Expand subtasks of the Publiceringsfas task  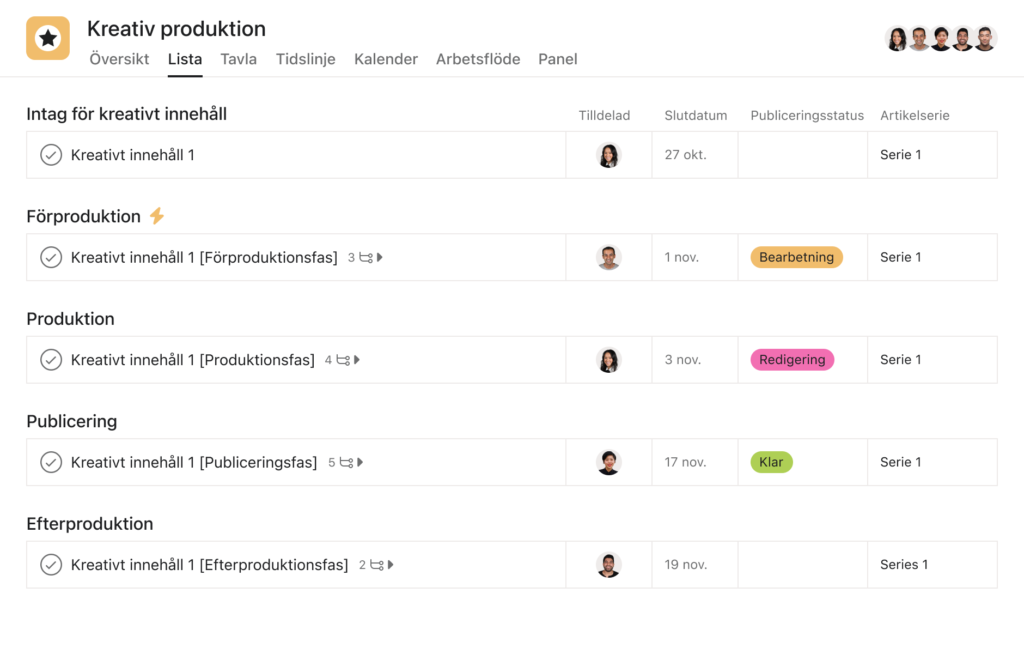(360, 463)
